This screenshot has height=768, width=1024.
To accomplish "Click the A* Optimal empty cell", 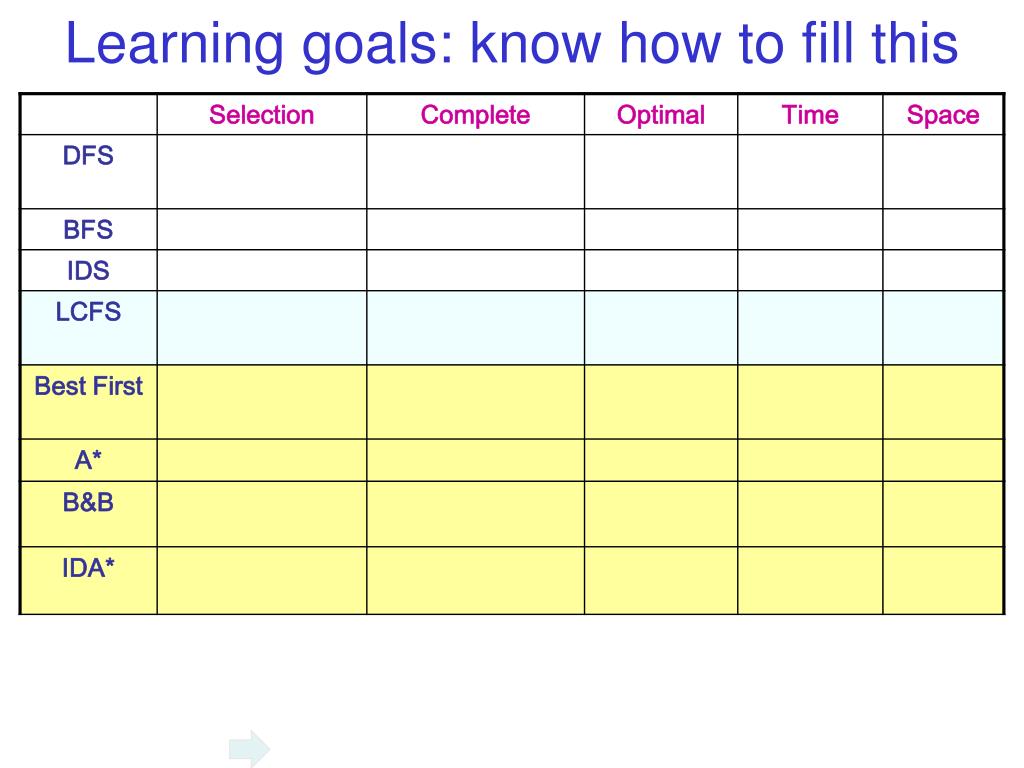I will coord(661,460).
